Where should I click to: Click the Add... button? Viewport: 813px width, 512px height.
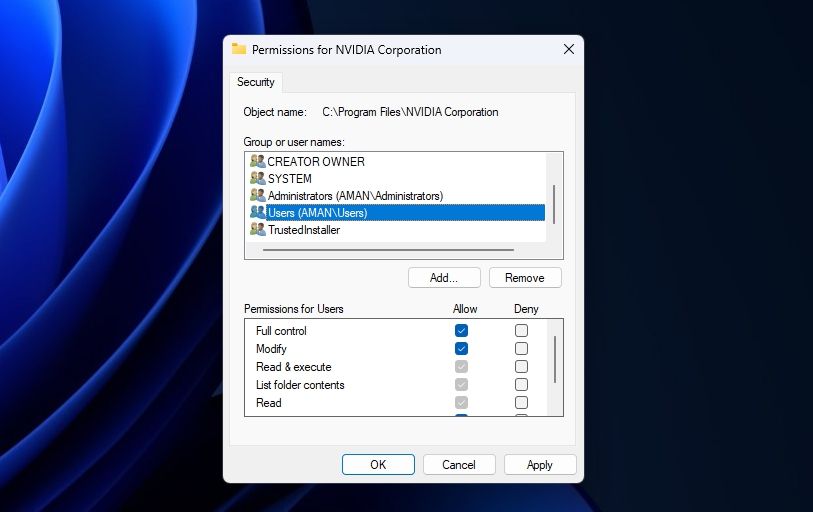click(x=444, y=278)
